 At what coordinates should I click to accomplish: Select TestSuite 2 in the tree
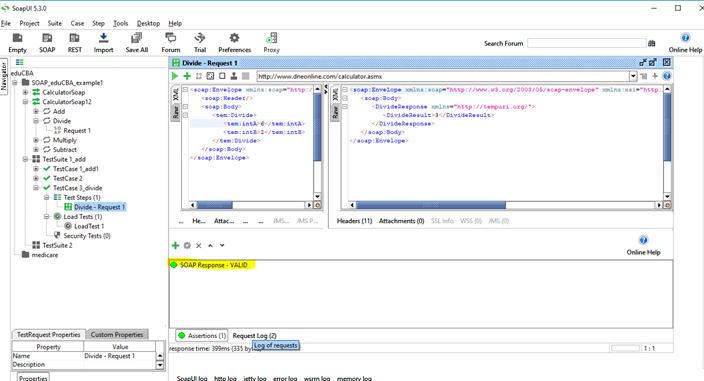[57, 245]
